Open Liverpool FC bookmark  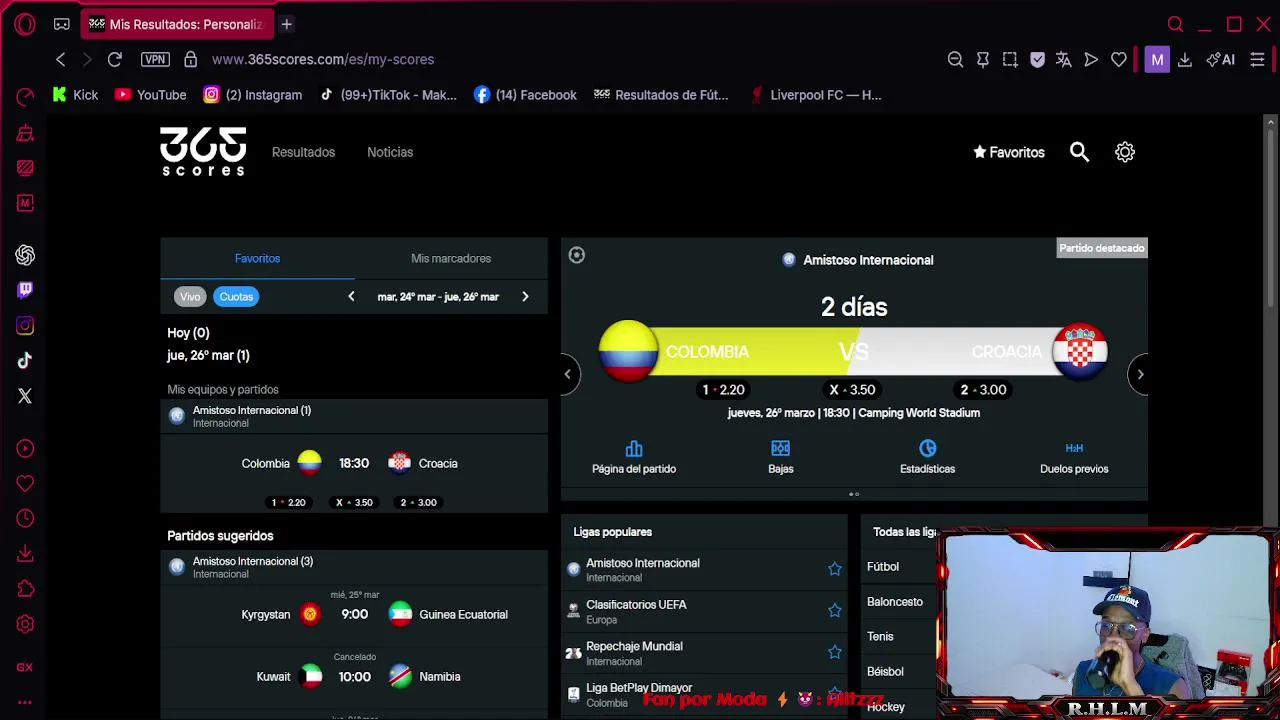point(815,95)
